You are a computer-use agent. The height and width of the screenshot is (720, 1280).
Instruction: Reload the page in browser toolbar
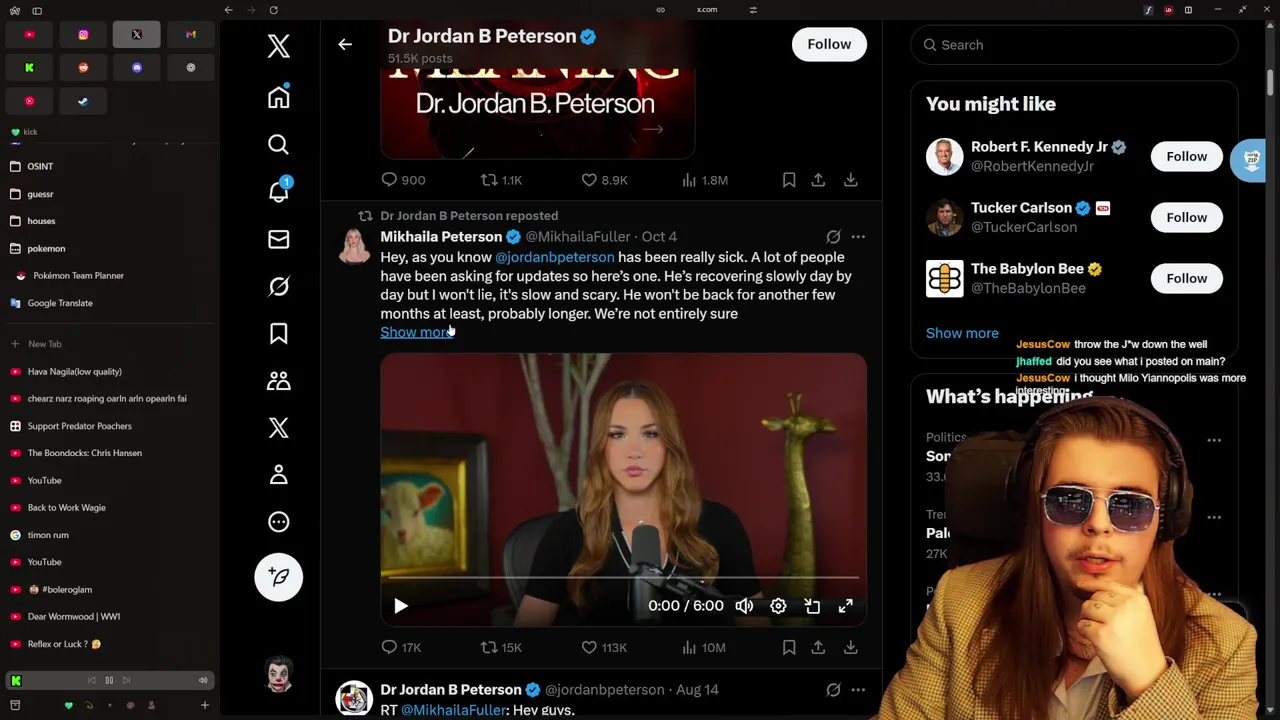click(x=273, y=10)
